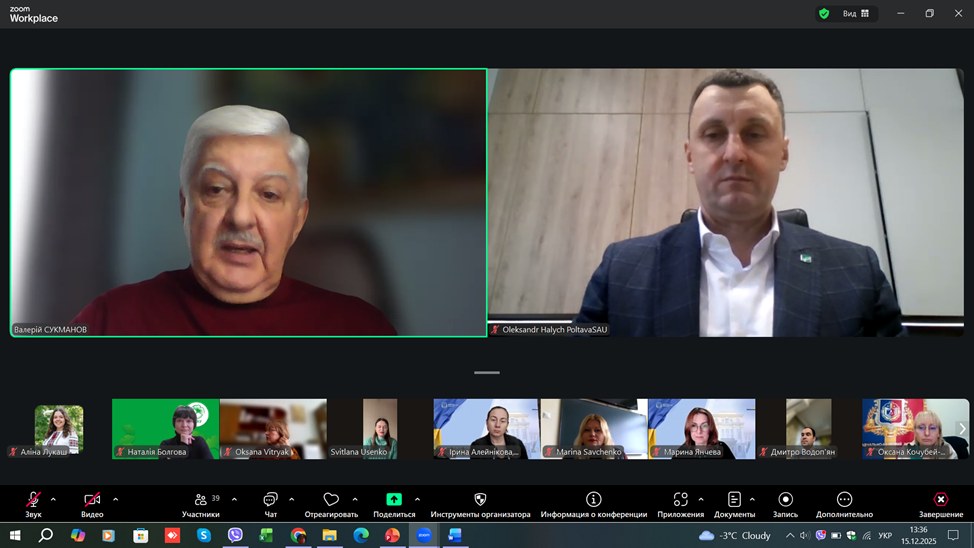Viewport: 974px width, 548px height.
Task: Open the Вид view layout menu
Action: 856,14
